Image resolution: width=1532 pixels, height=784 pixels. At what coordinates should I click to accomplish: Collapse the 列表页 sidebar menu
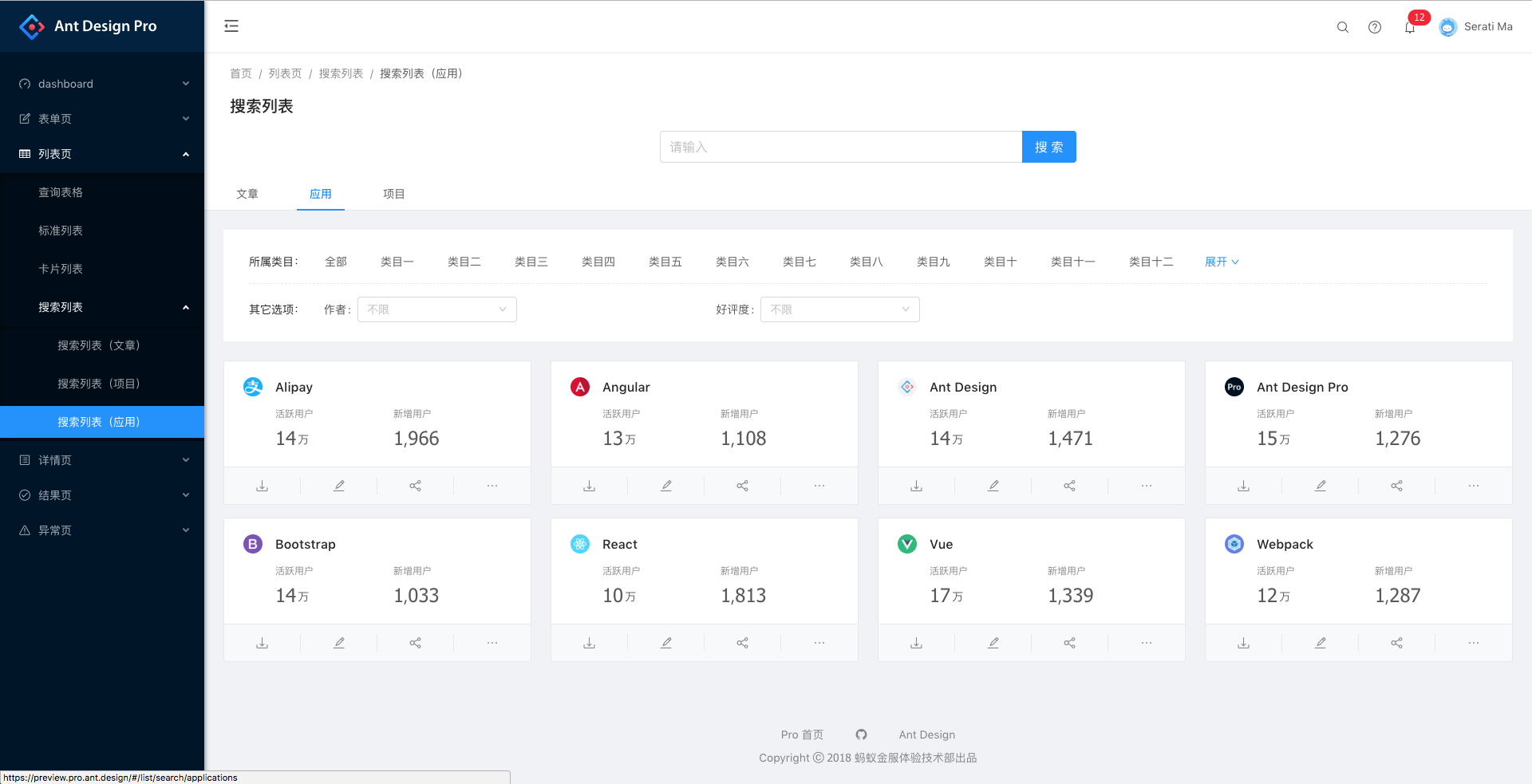point(102,154)
